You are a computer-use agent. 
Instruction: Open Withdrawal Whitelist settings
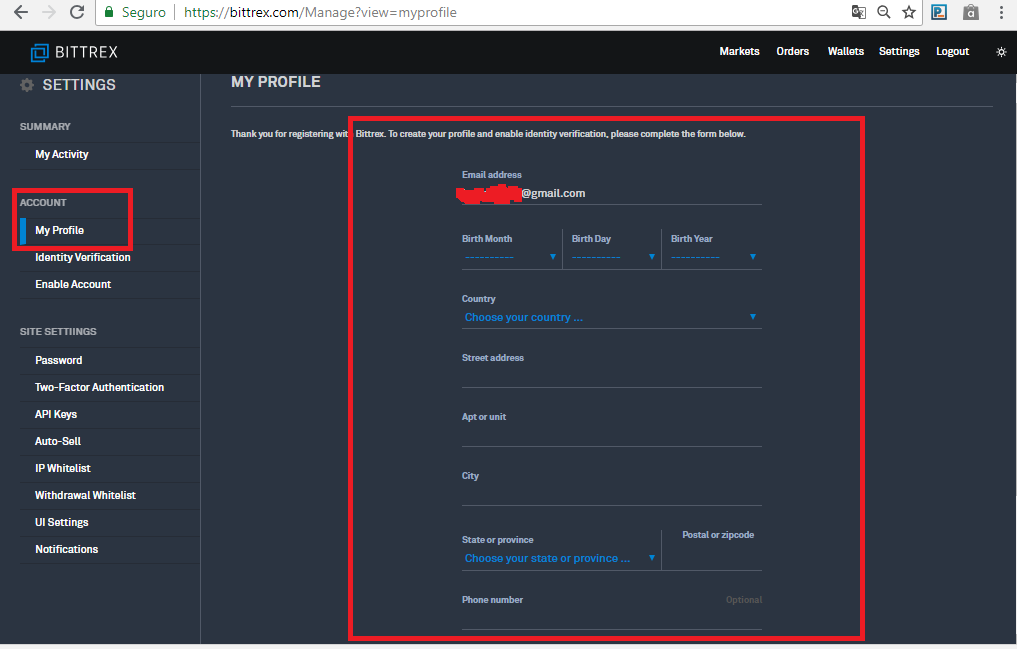[85, 495]
